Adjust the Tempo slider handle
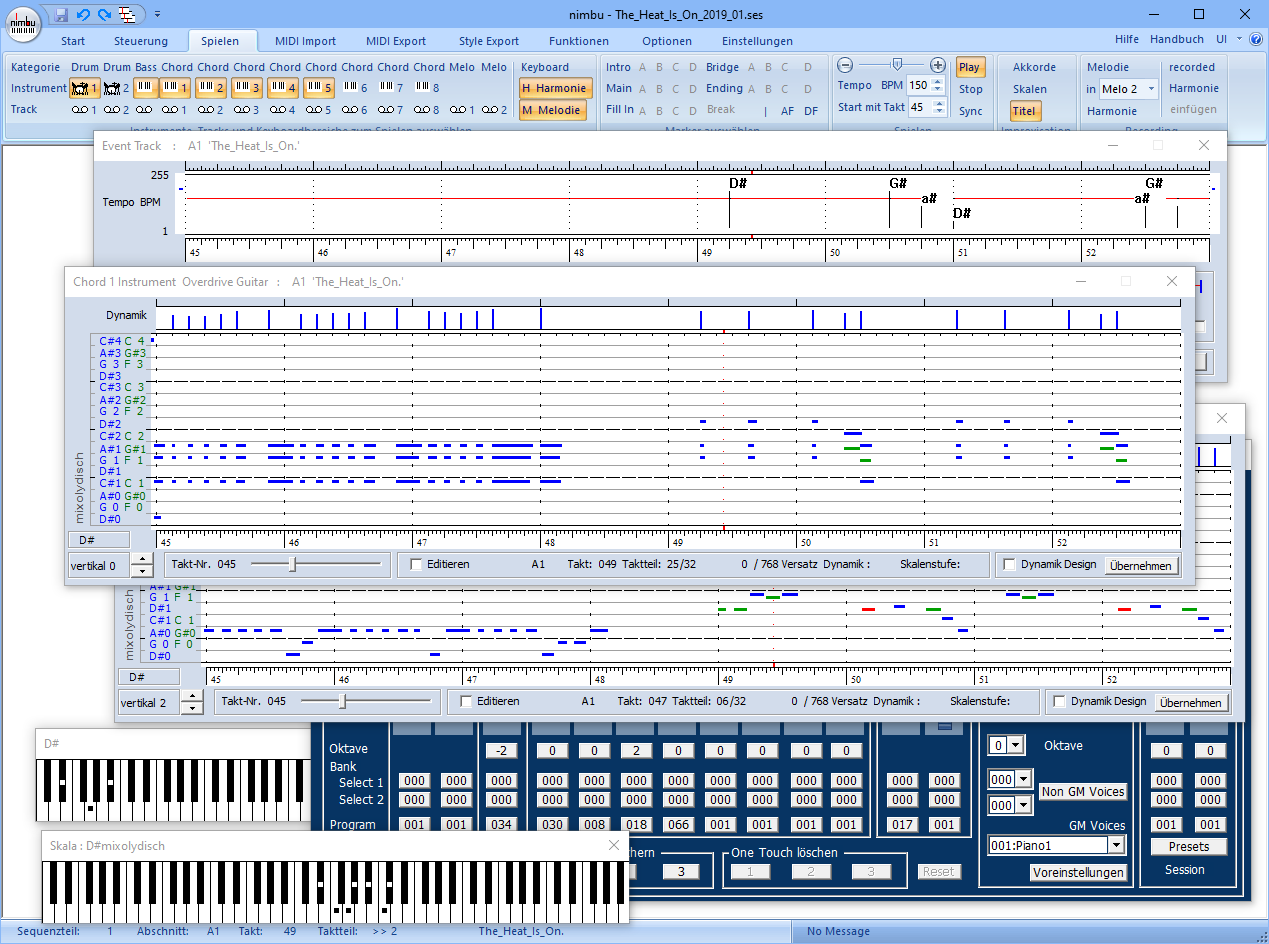The height and width of the screenshot is (944, 1269). click(x=896, y=64)
